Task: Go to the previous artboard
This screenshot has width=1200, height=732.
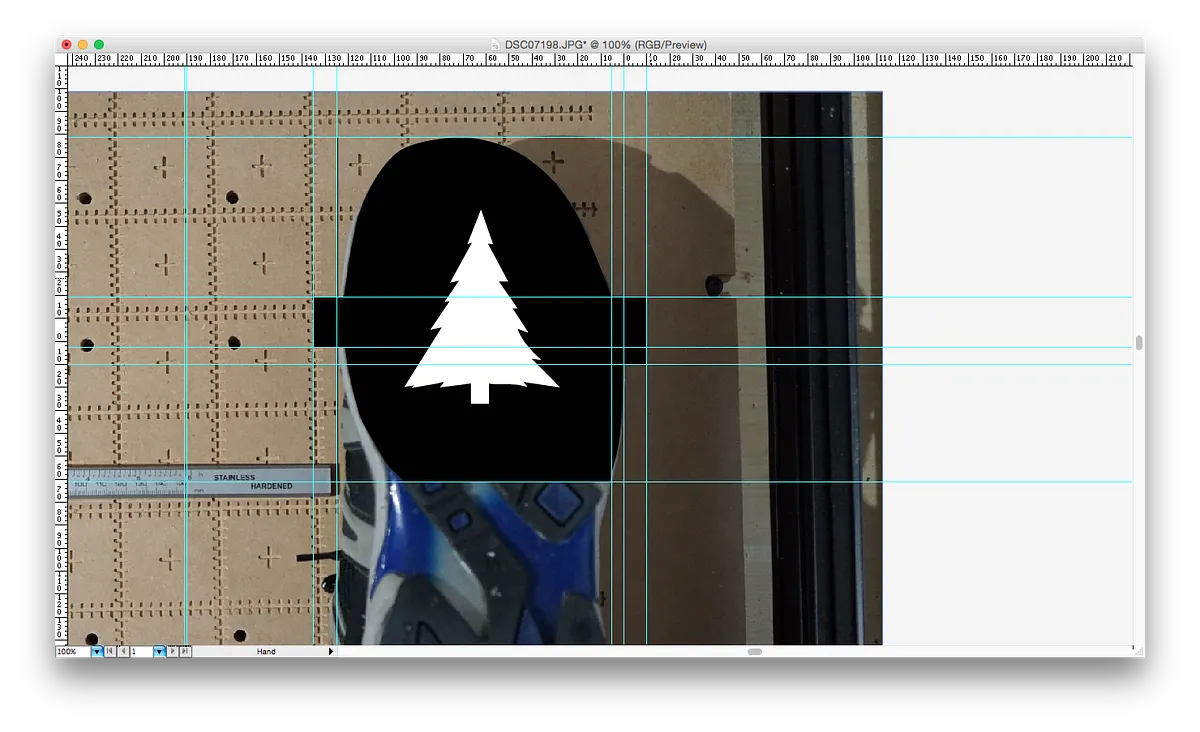Action: click(123, 651)
